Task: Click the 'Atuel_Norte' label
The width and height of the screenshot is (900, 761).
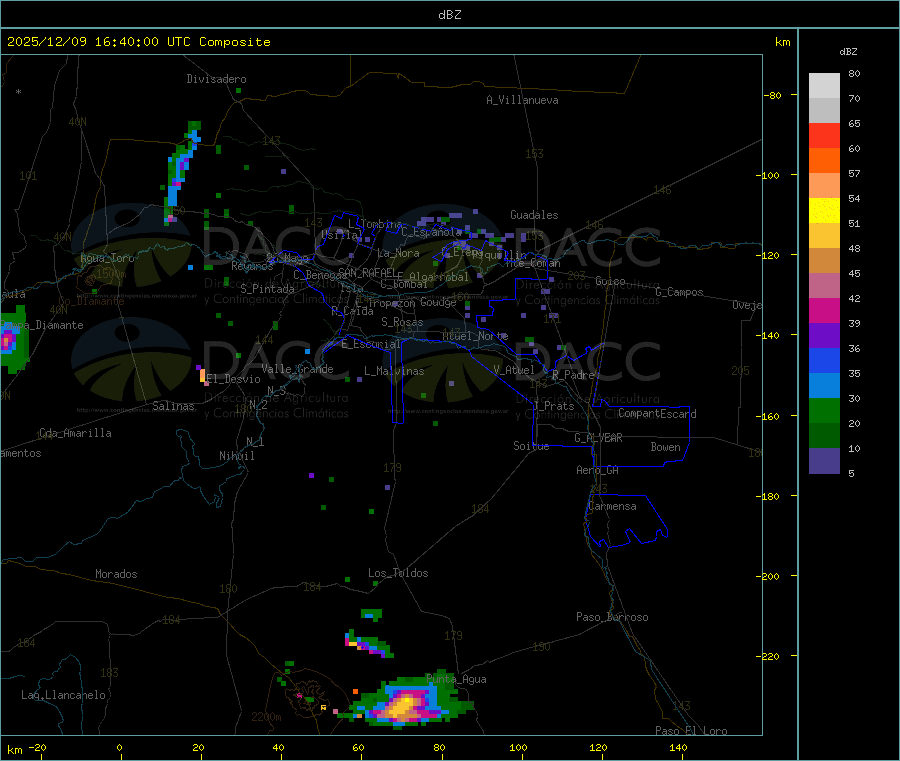Action: point(475,336)
